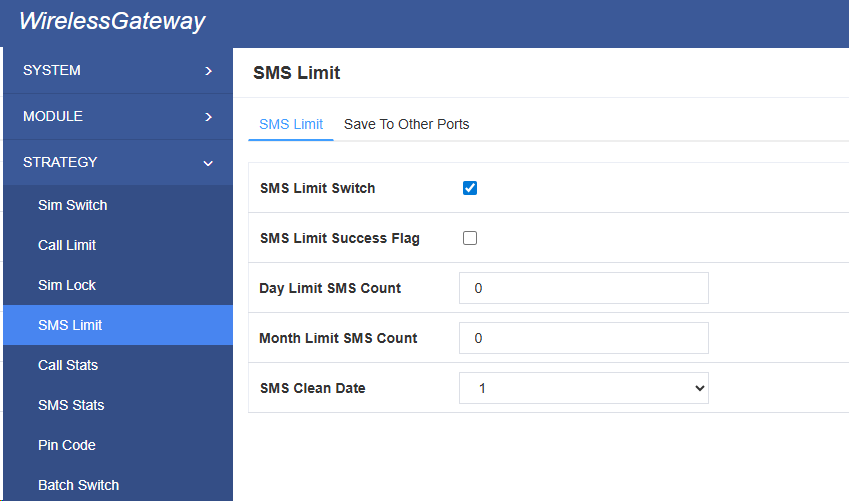Click the WirelessGateway logo title
Viewport: 849px width, 501px height.
pyautogui.click(x=112, y=22)
